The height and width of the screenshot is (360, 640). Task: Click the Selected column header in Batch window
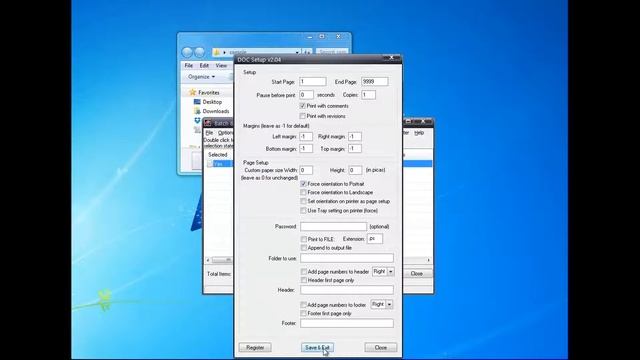(218, 155)
